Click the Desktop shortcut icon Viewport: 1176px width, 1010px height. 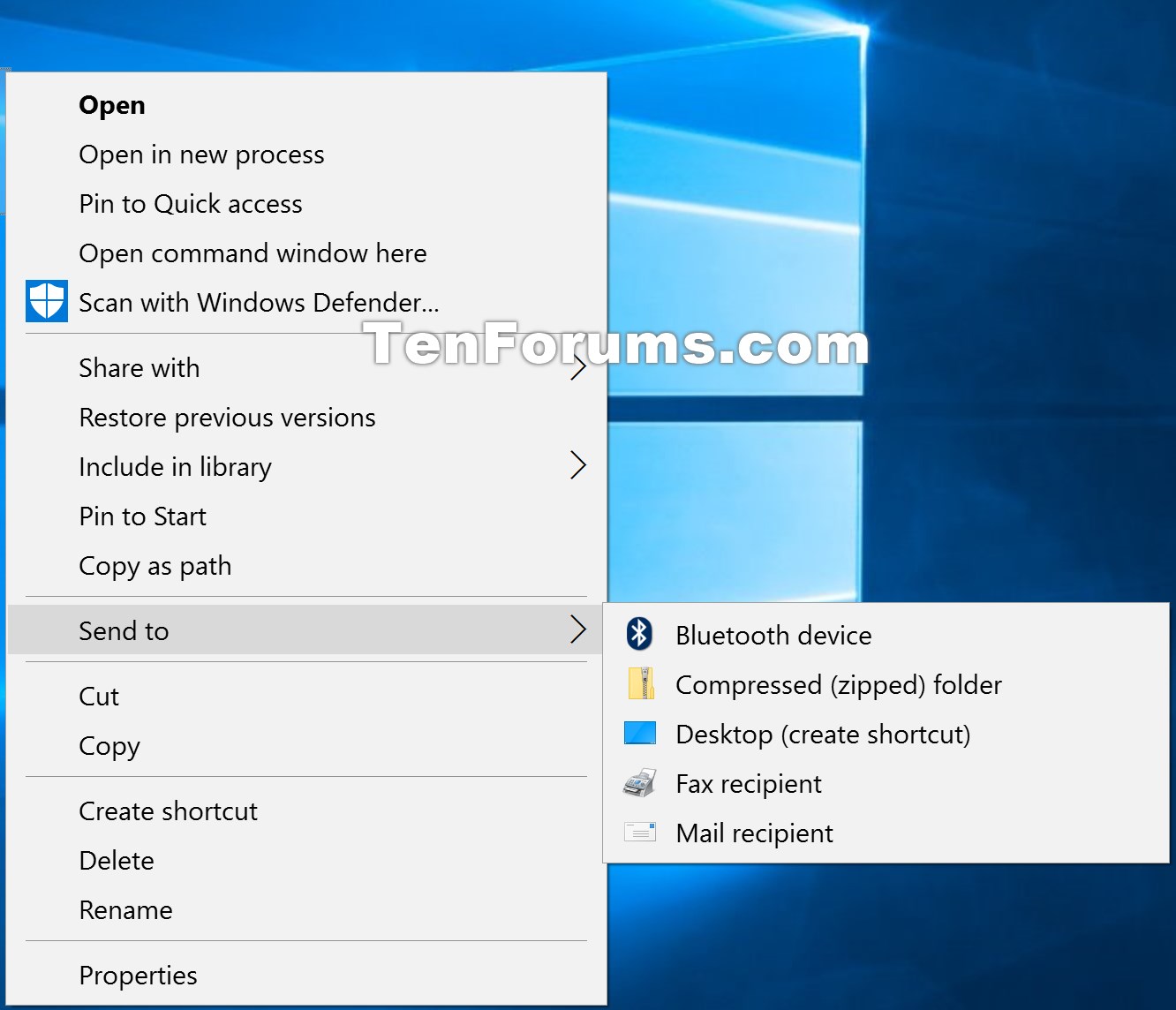coord(639,733)
